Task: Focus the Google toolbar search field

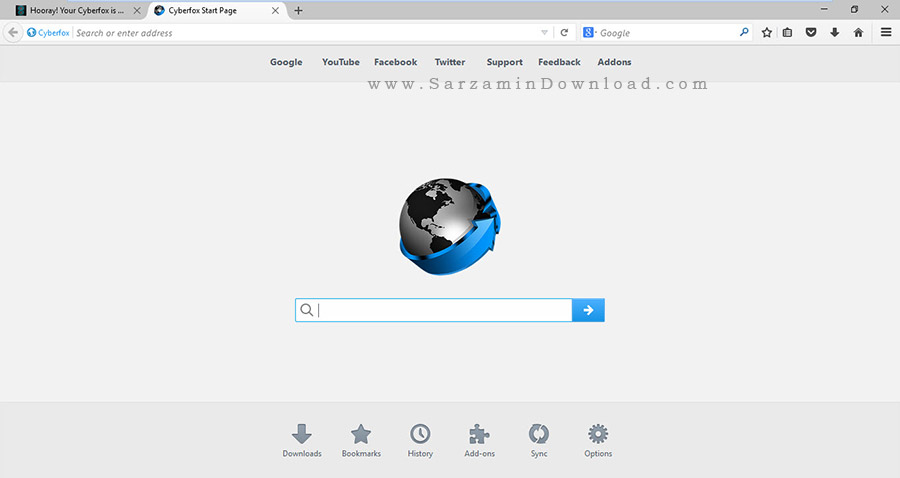Action: tap(667, 33)
